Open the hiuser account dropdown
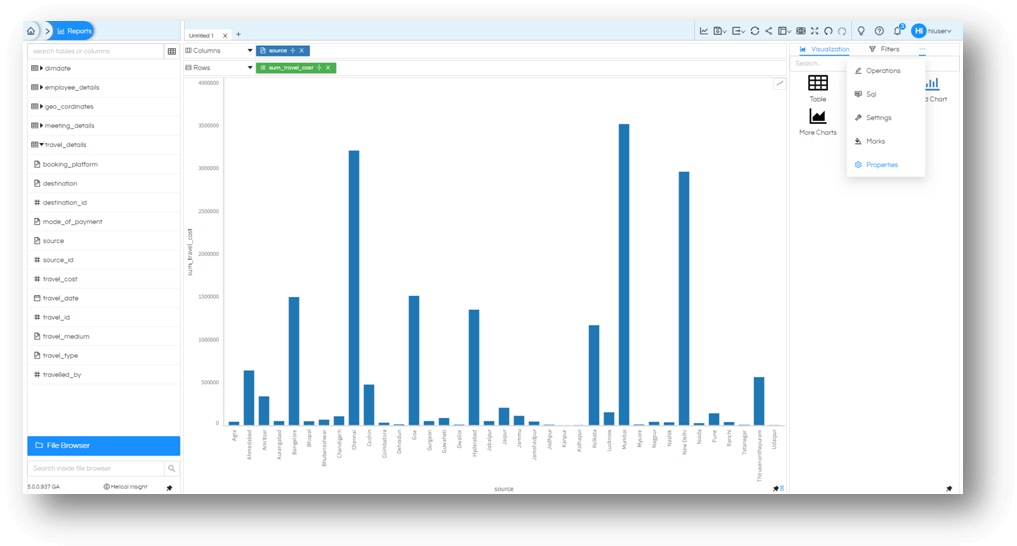 point(932,30)
